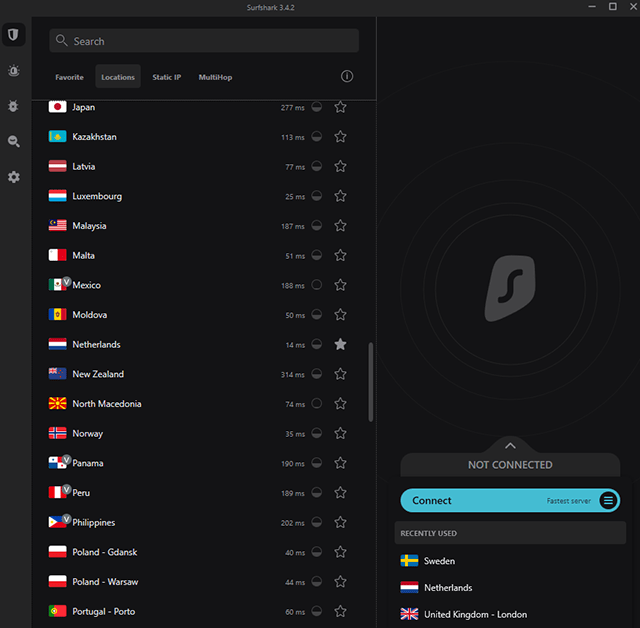Open the Settings gear in sidebar

pos(13,177)
